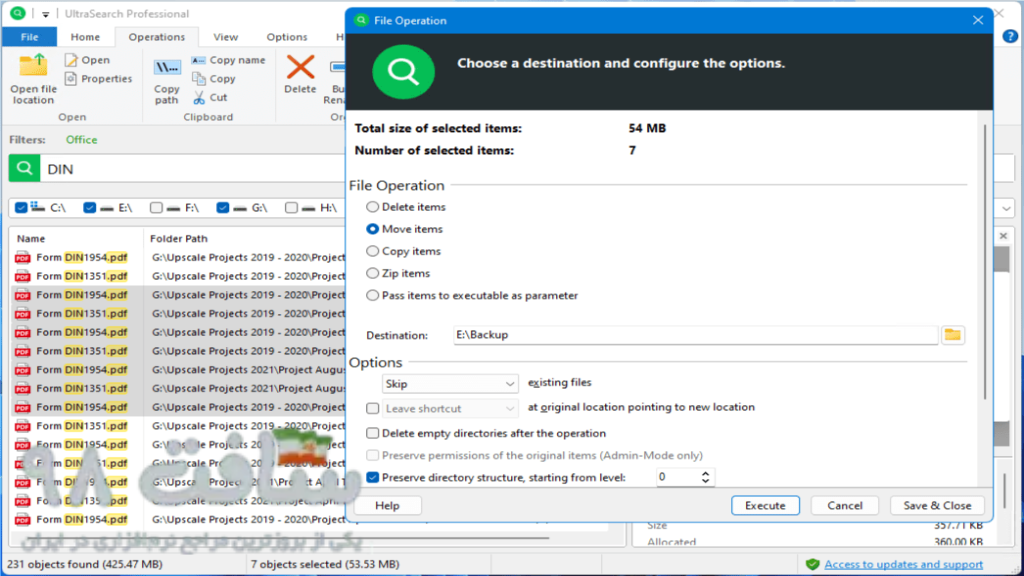The image size is (1024, 576).
Task: Select the Zip items radio button
Action: click(x=372, y=274)
